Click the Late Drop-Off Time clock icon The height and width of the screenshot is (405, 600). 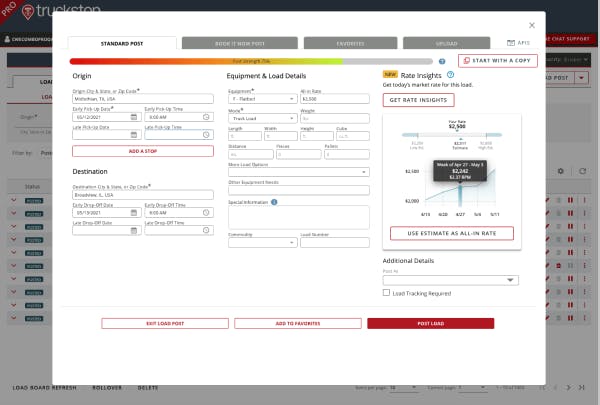[x=206, y=230]
